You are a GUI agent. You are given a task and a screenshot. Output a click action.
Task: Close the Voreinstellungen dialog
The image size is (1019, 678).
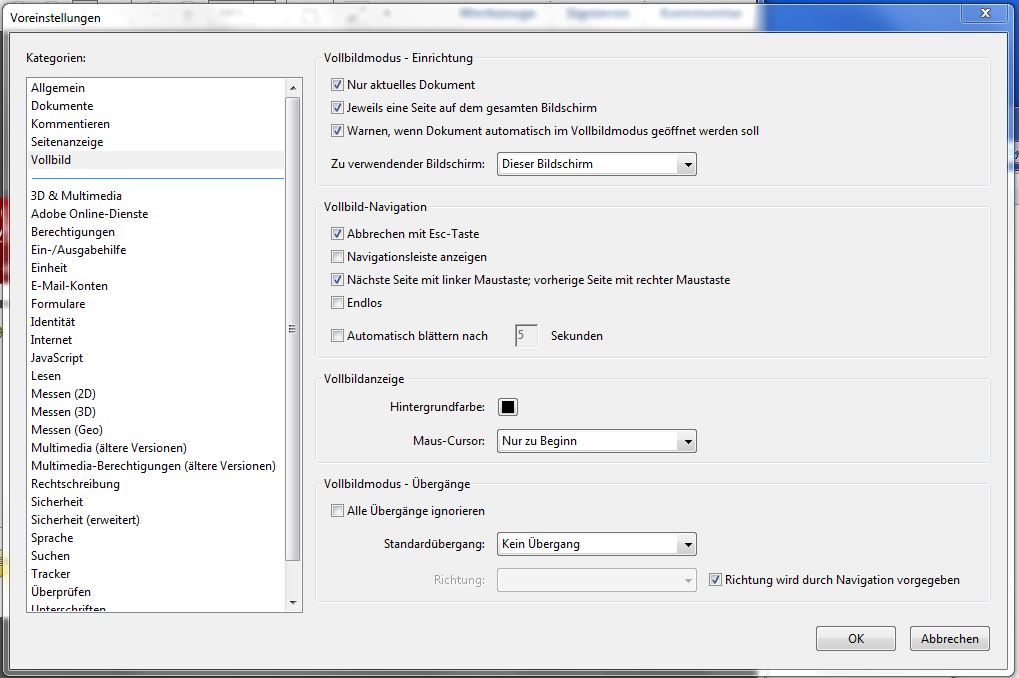985,13
